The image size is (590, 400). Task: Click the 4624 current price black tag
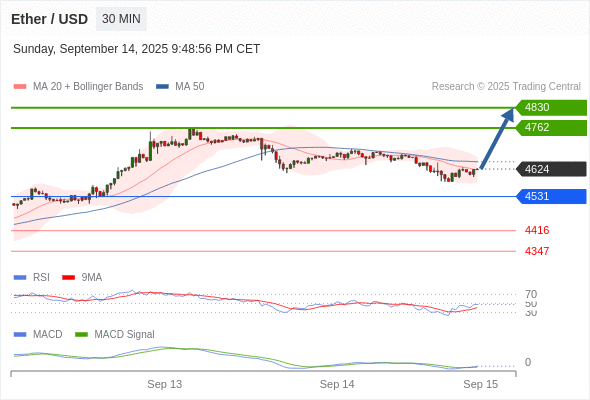[x=551, y=169]
